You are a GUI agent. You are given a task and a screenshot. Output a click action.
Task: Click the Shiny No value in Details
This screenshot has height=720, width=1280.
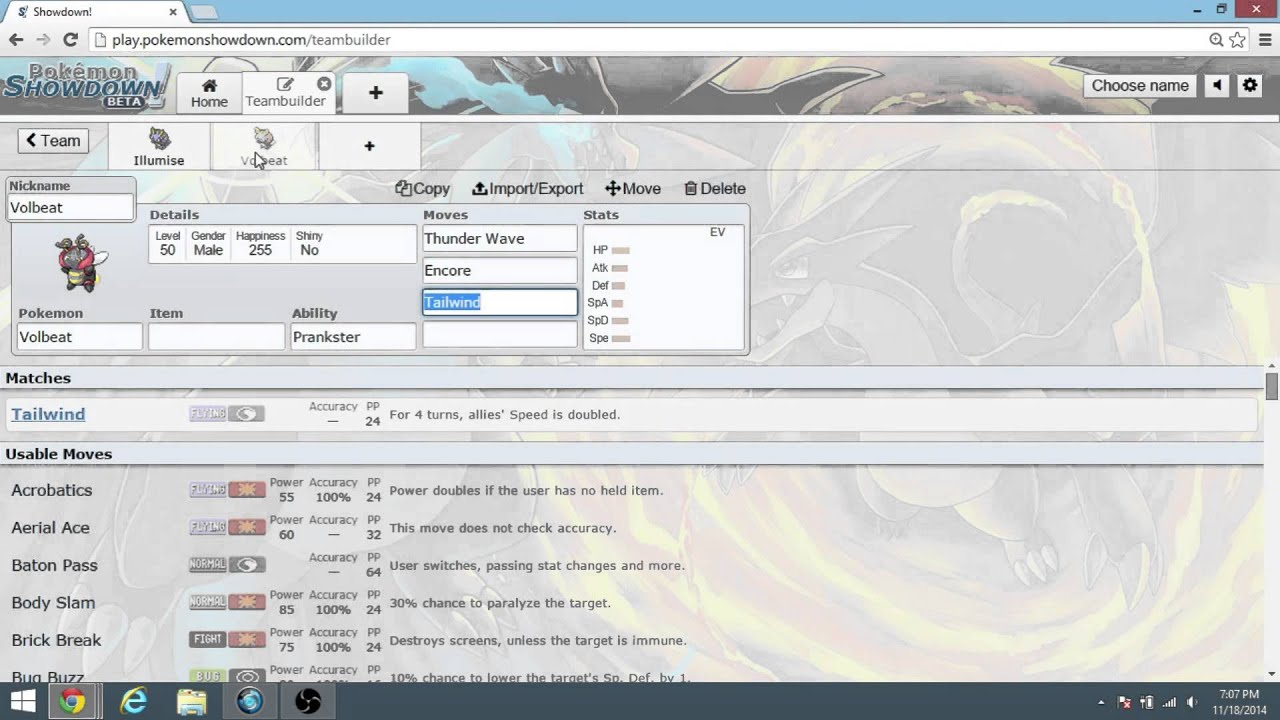coord(309,250)
